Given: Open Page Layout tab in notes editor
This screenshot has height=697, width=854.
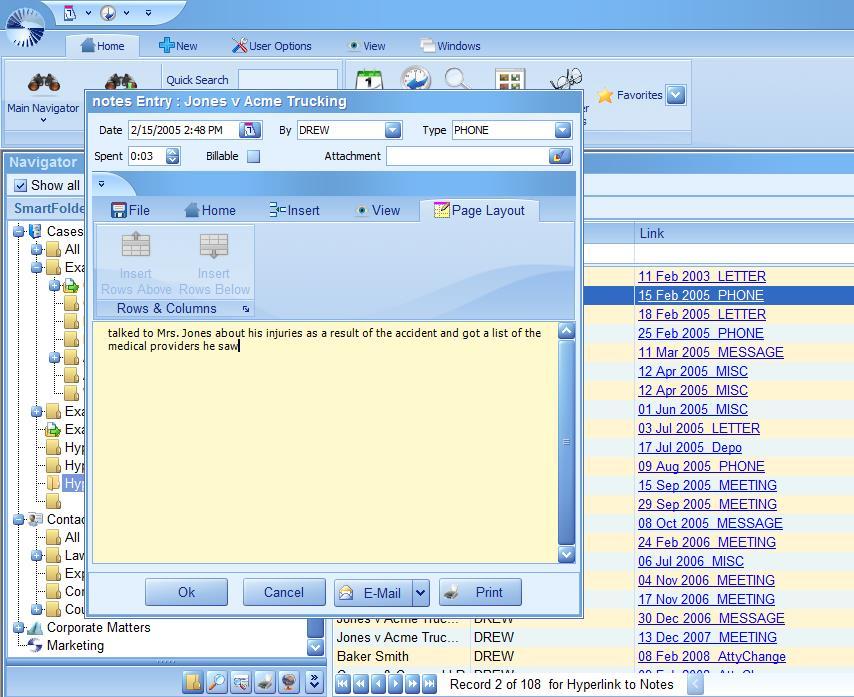Looking at the screenshot, I should [479, 210].
